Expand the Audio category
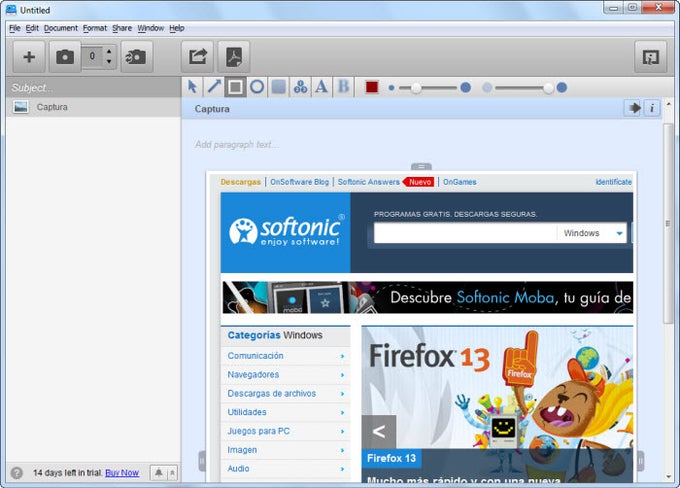This screenshot has width=680, height=488. pos(285,468)
